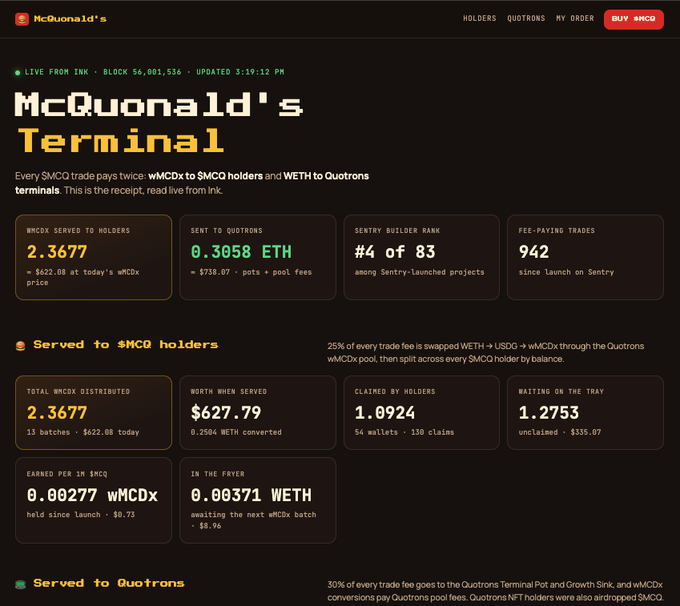Click the $627.79 worth when served value
Screen dimensions: 680x606
(226, 413)
